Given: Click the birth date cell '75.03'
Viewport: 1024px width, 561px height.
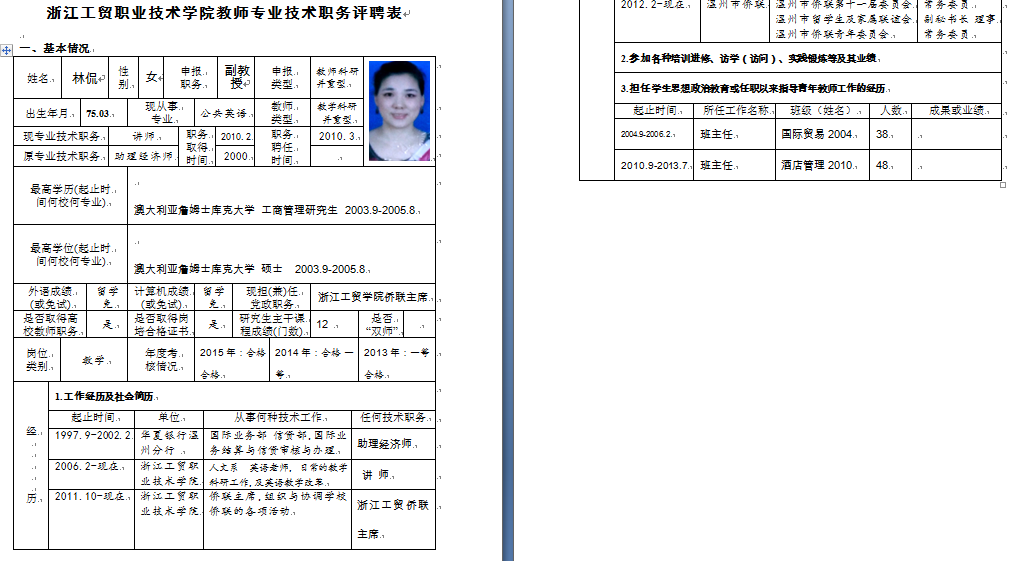Looking at the screenshot, I should pos(98,113).
